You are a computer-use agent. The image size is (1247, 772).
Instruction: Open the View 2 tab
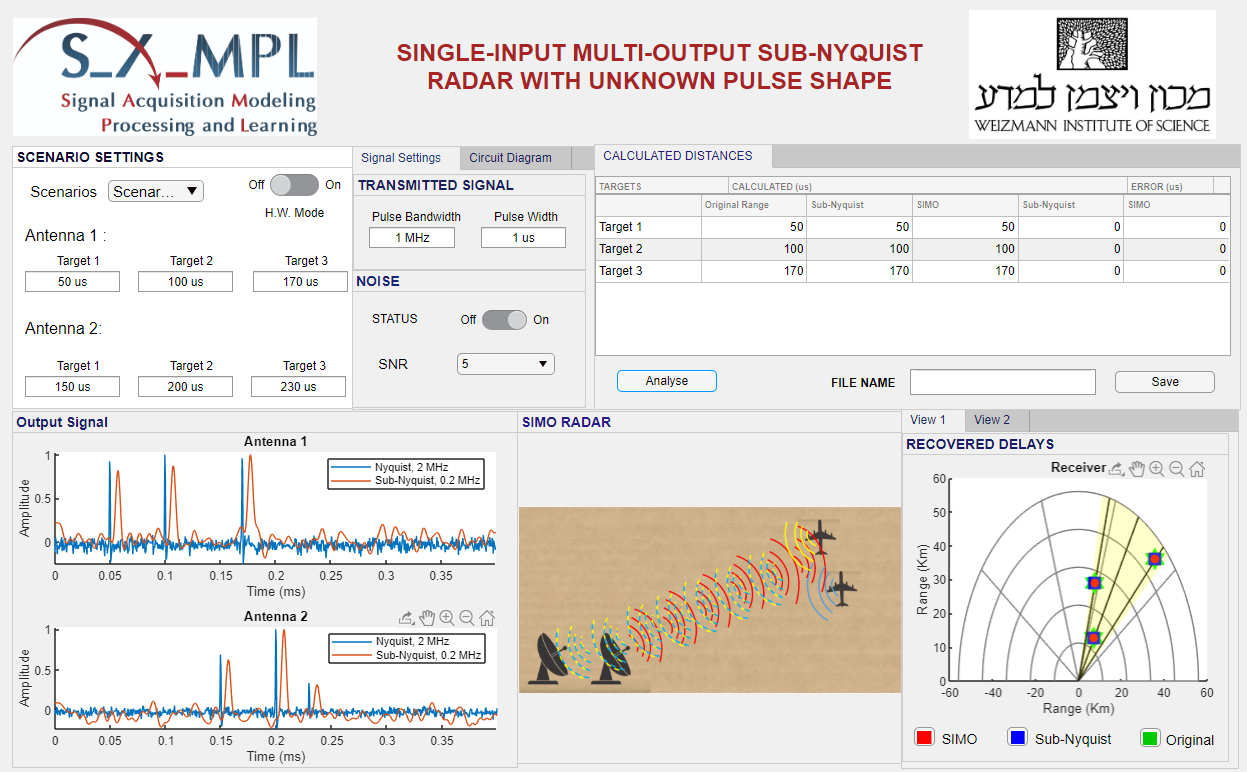pyautogui.click(x=992, y=420)
